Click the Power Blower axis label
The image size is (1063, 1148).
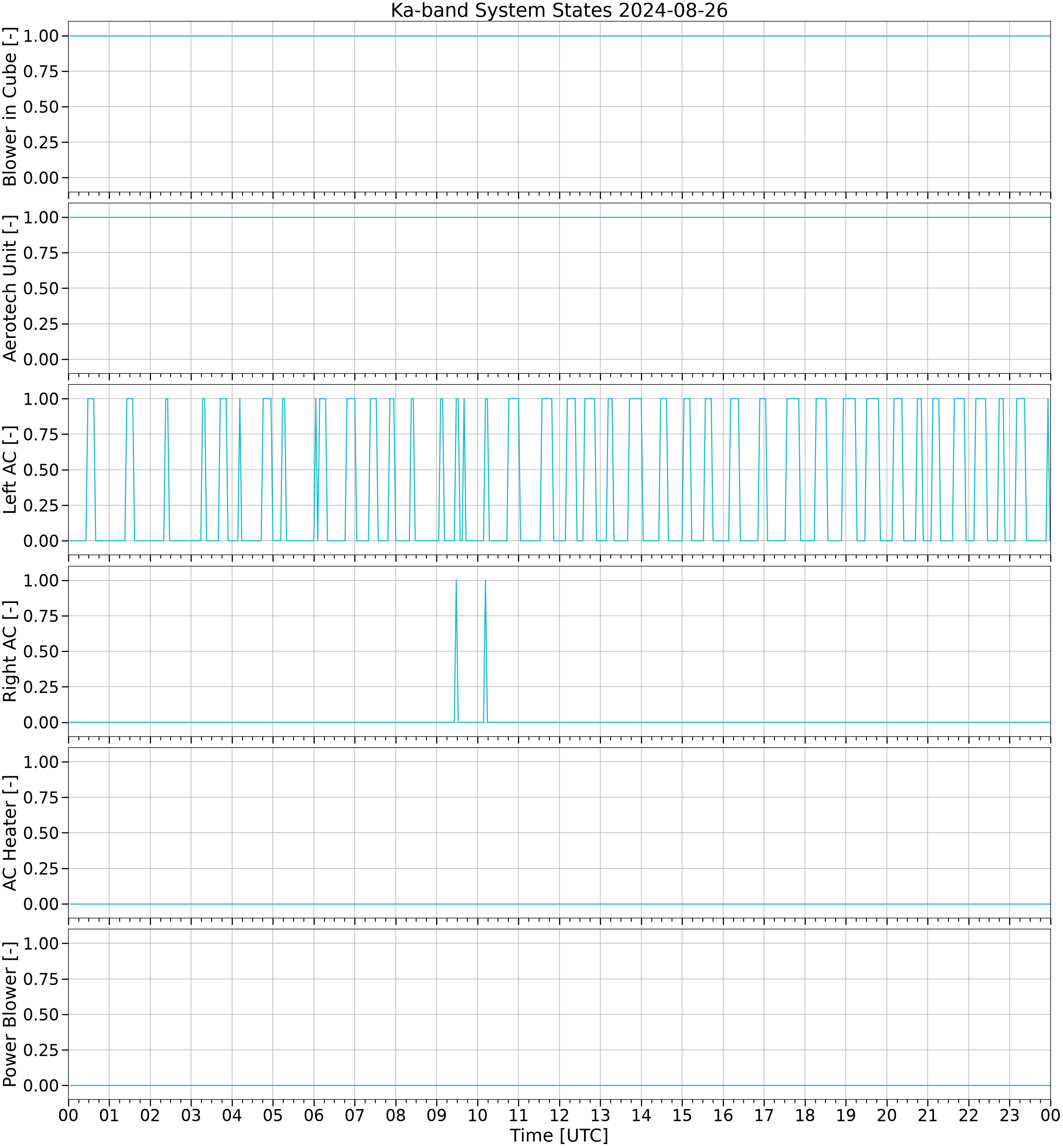(10, 1014)
